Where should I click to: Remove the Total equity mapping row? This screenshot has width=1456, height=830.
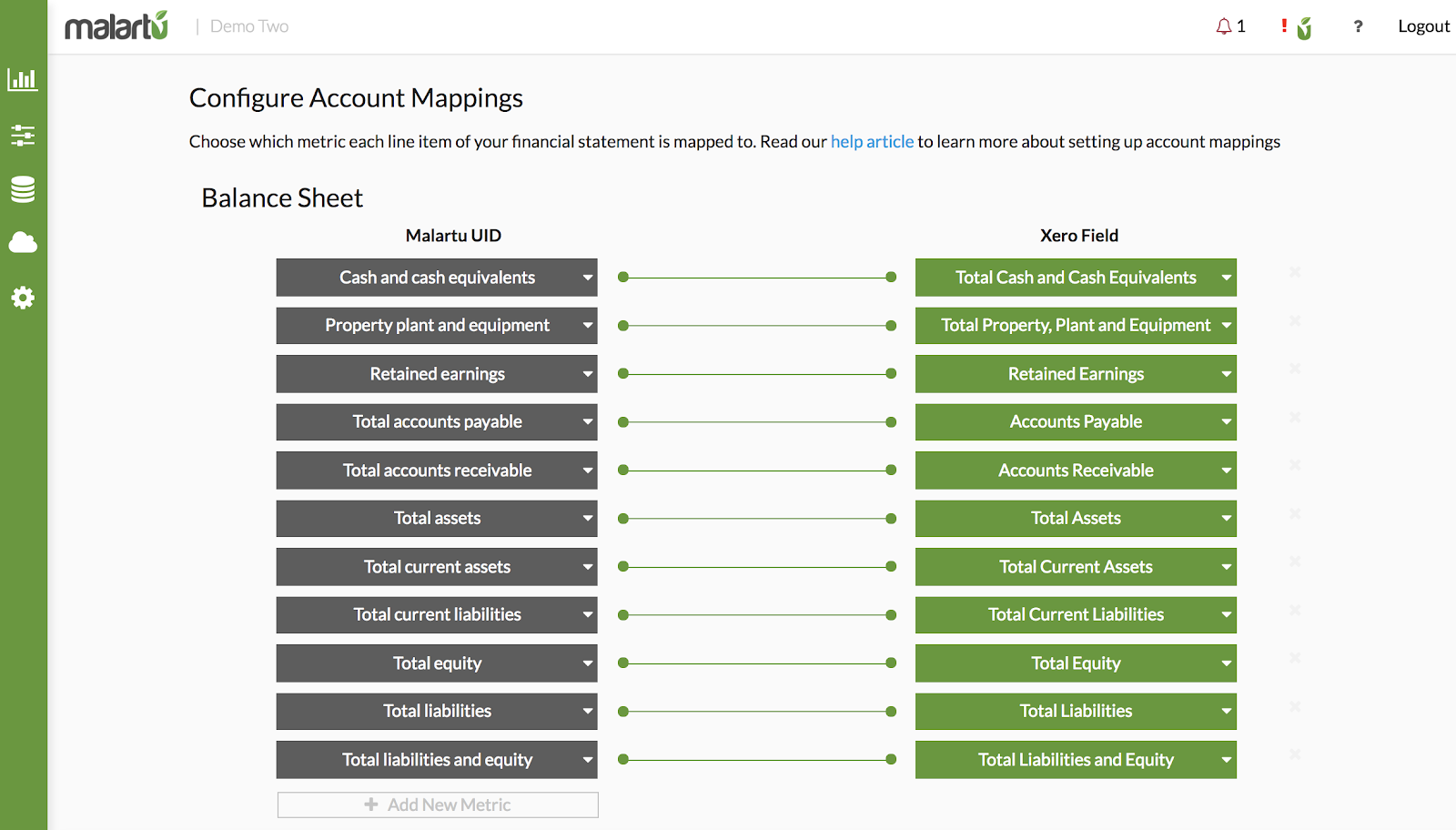(1295, 658)
